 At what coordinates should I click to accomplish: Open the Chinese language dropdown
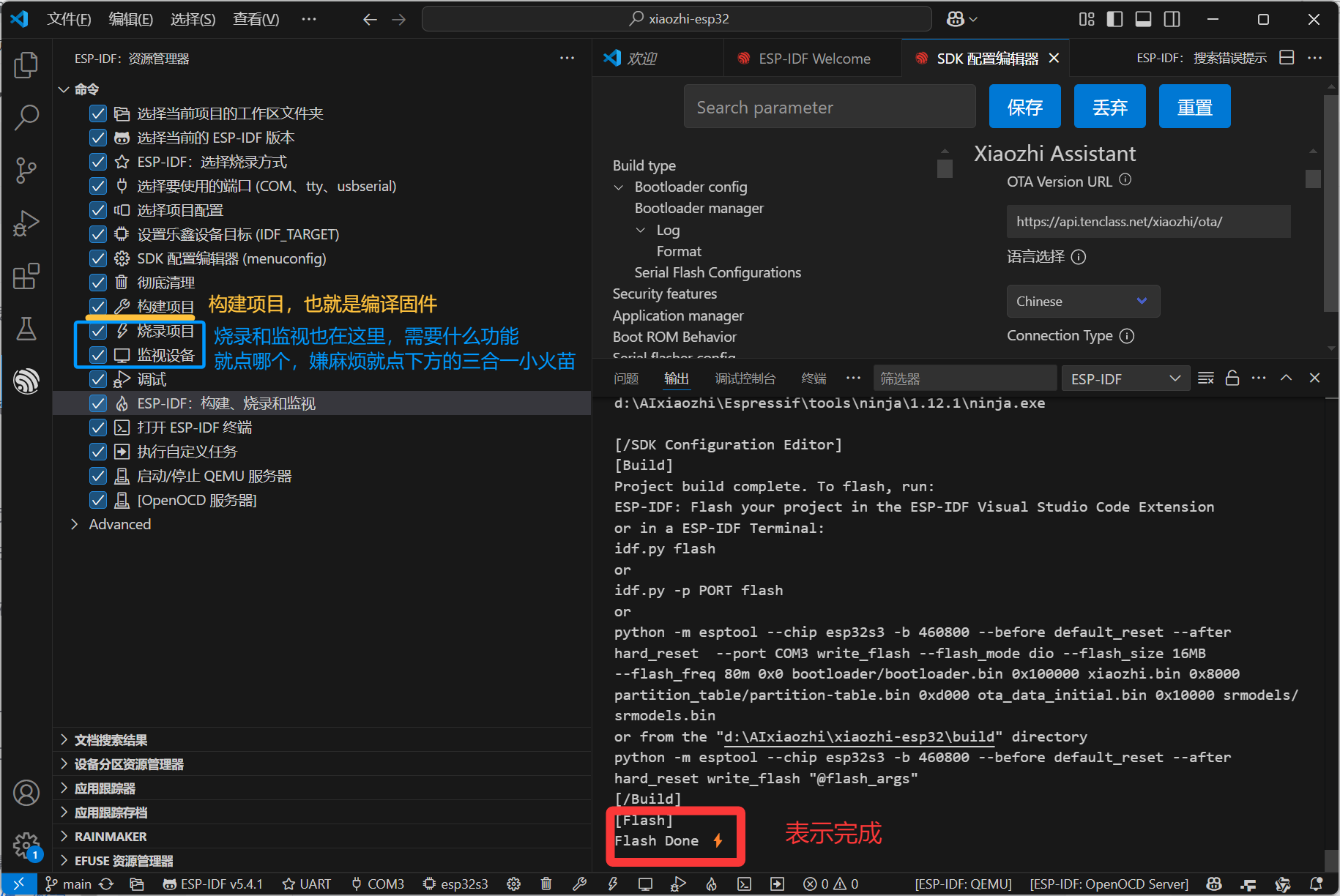[x=1082, y=302]
